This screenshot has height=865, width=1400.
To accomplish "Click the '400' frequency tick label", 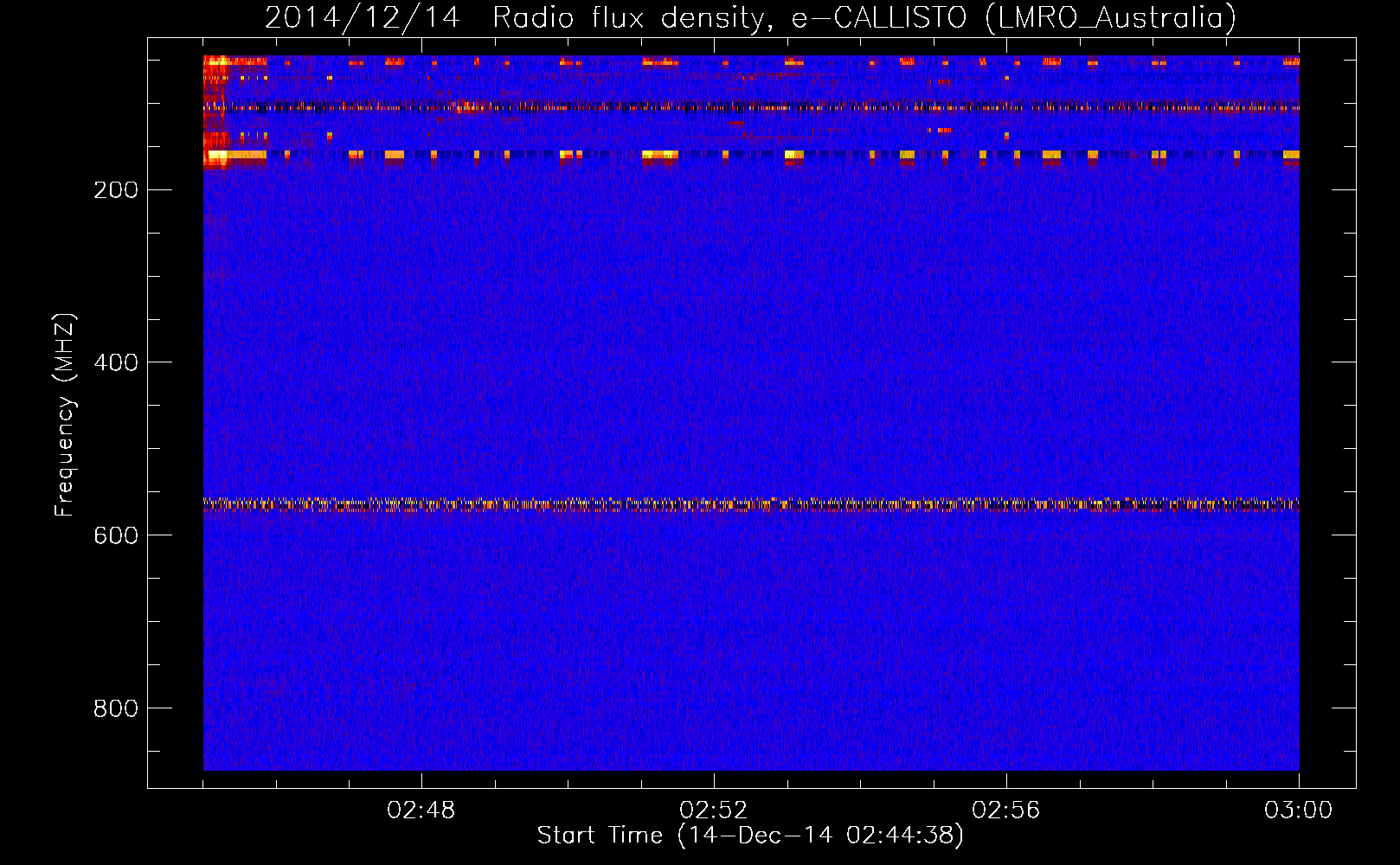I will [116, 362].
